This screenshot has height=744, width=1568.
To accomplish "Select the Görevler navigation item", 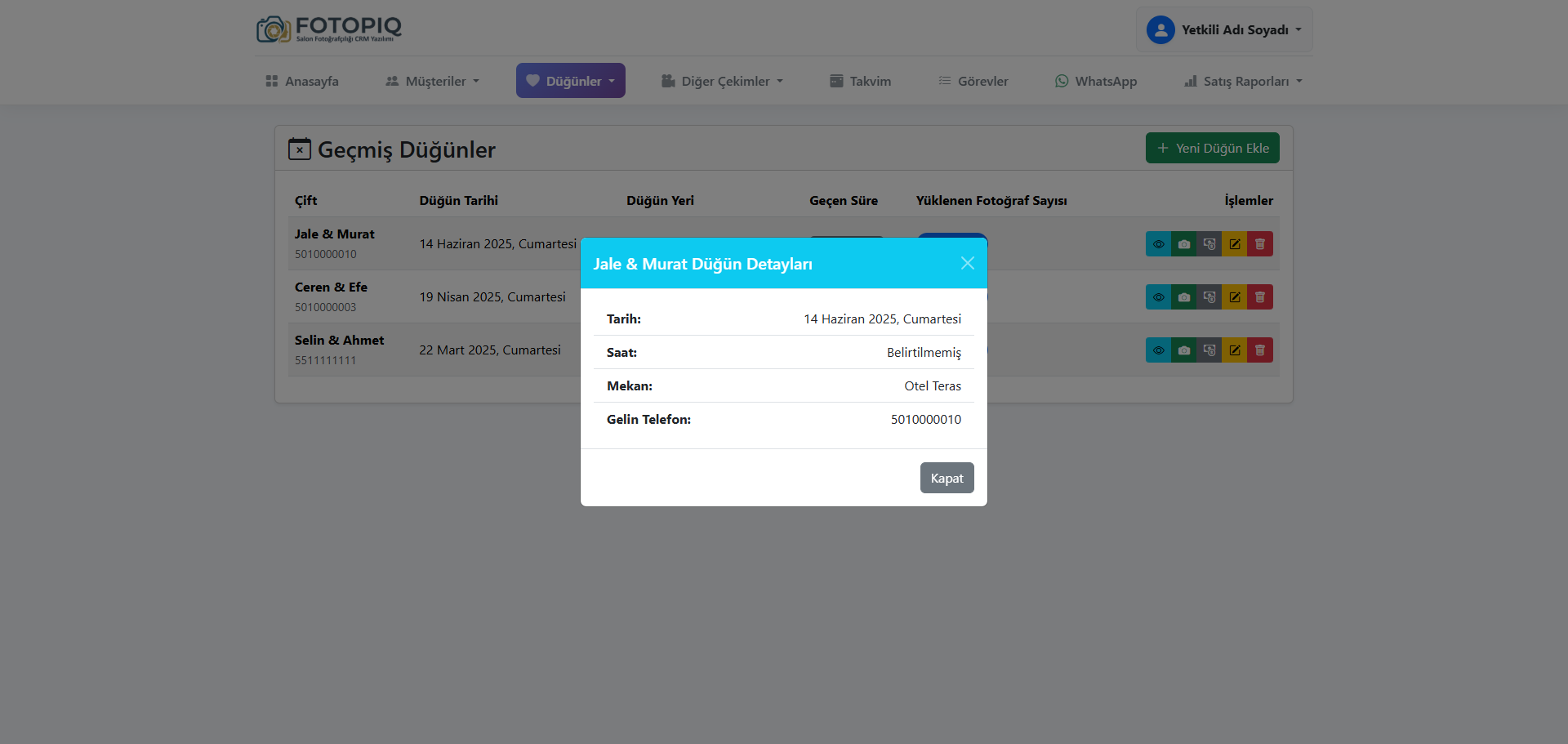I will point(973,81).
